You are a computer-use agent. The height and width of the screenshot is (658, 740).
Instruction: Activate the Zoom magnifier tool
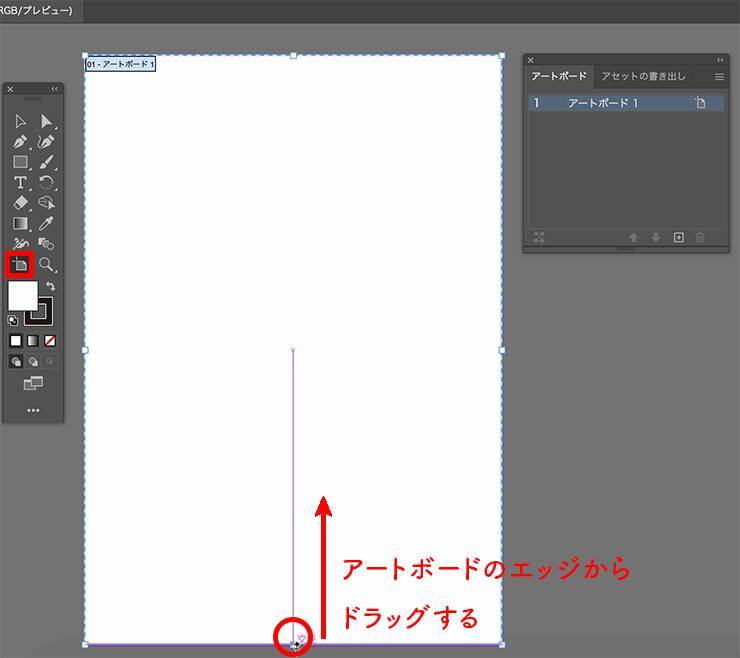[46, 265]
